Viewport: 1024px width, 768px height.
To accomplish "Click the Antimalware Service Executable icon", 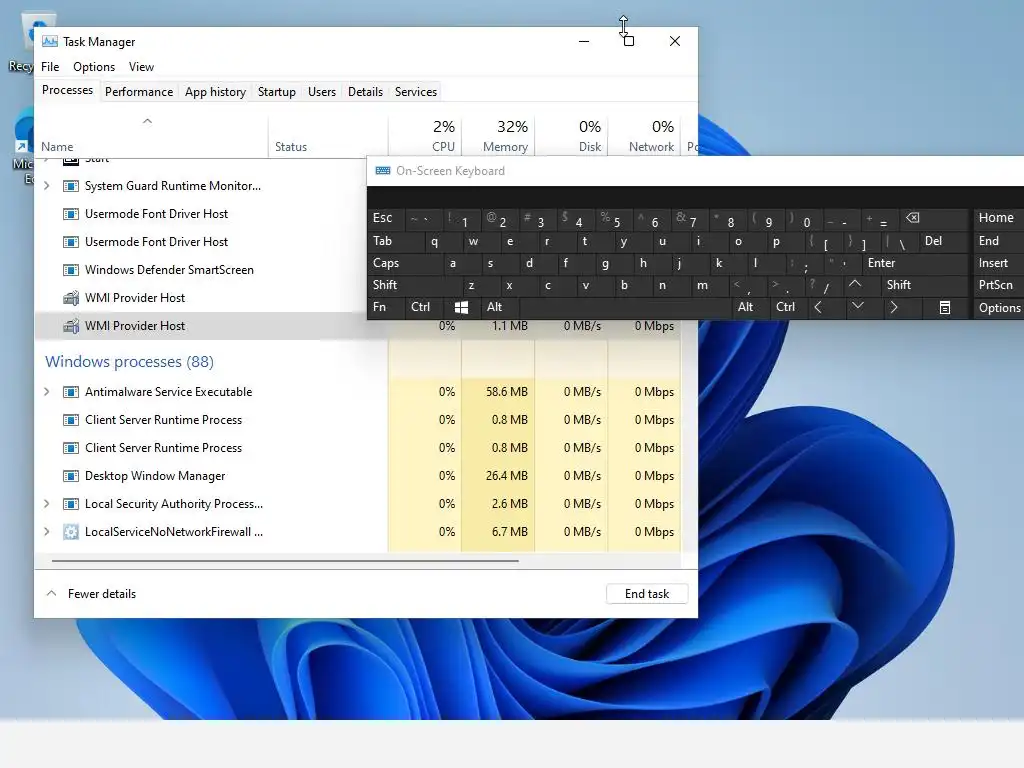I will pos(71,392).
